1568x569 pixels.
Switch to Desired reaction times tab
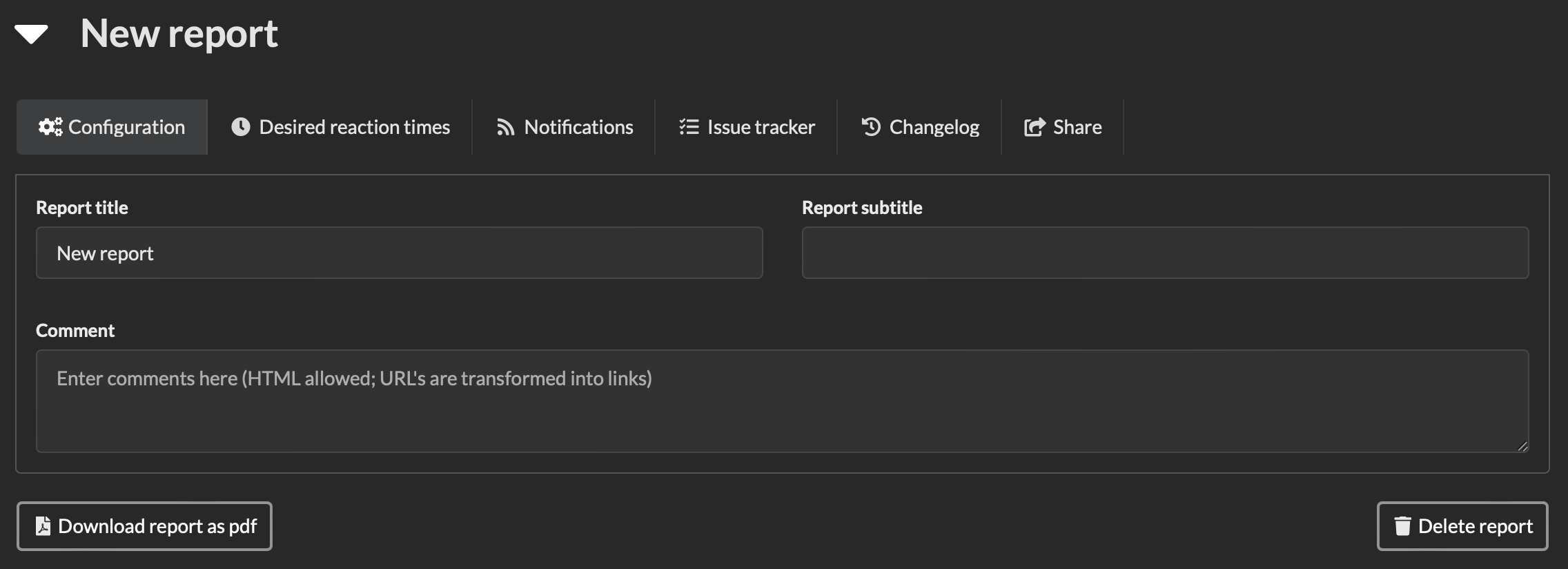(340, 127)
